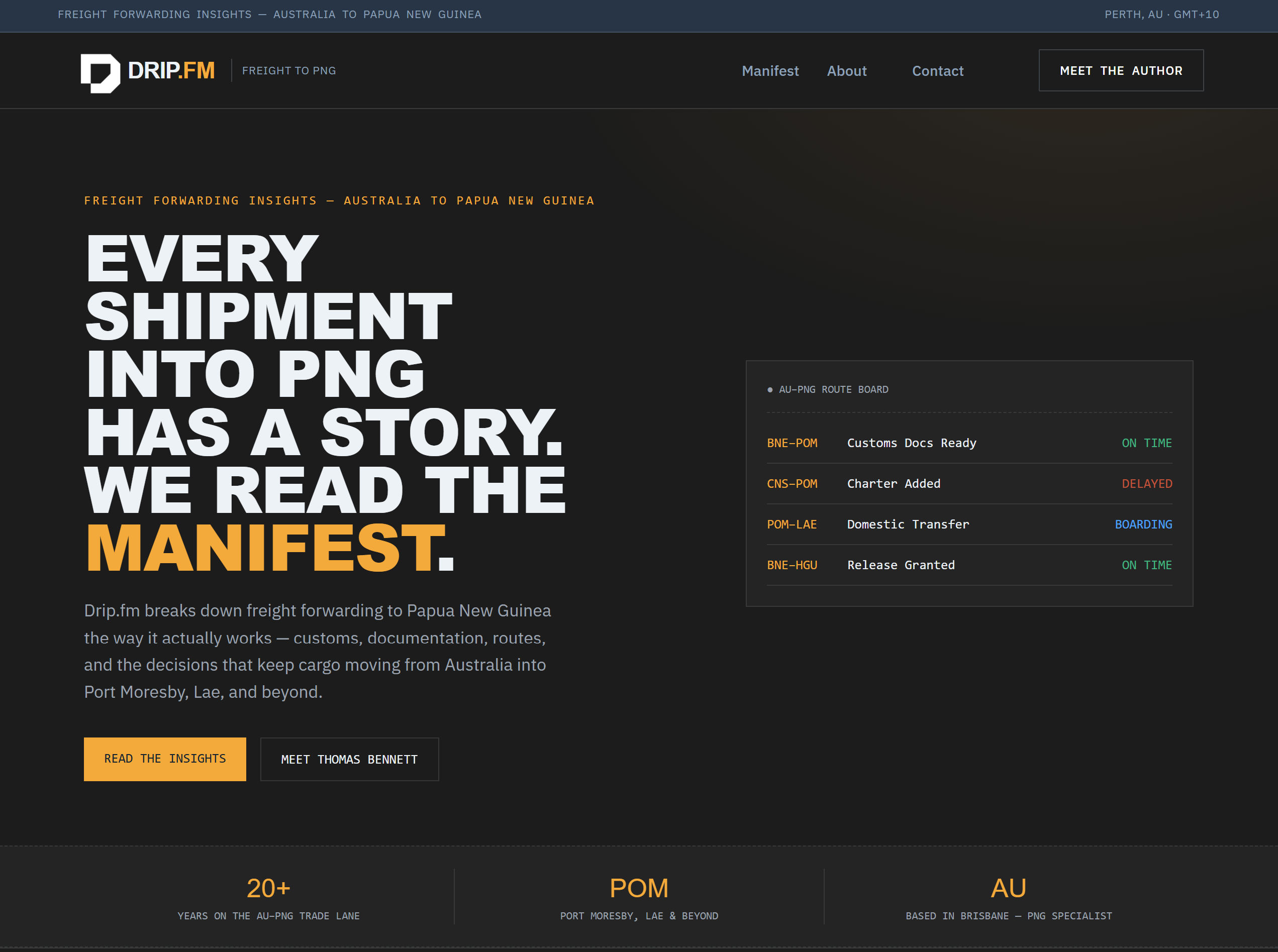This screenshot has height=952, width=1278.
Task: Click the 'AU-PNG ROUTE BOARD' heading
Action: point(834,389)
